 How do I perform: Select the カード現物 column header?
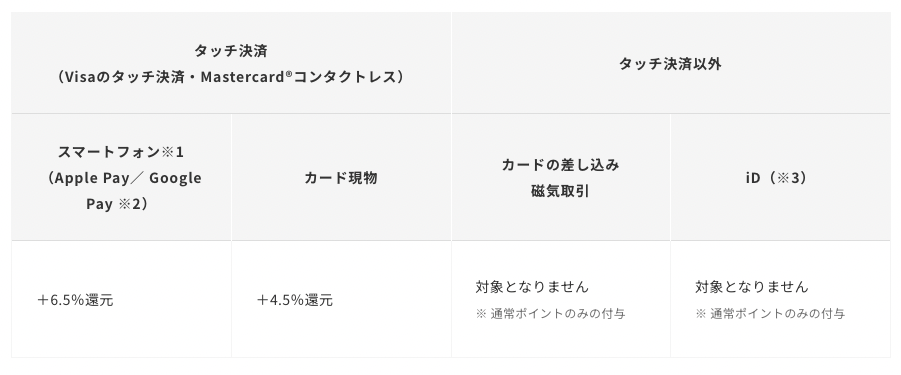point(341,177)
